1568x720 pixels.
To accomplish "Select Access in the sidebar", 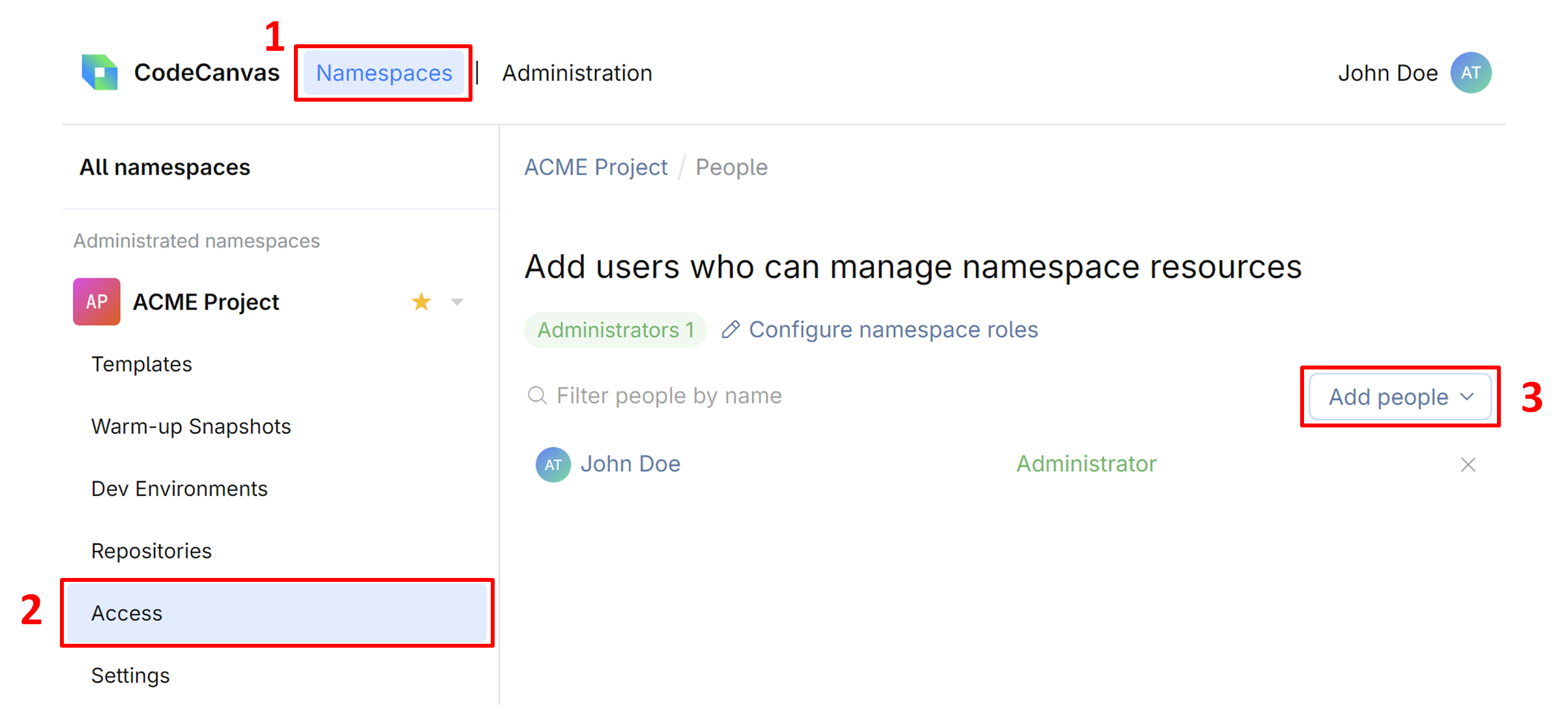I will coord(126,612).
